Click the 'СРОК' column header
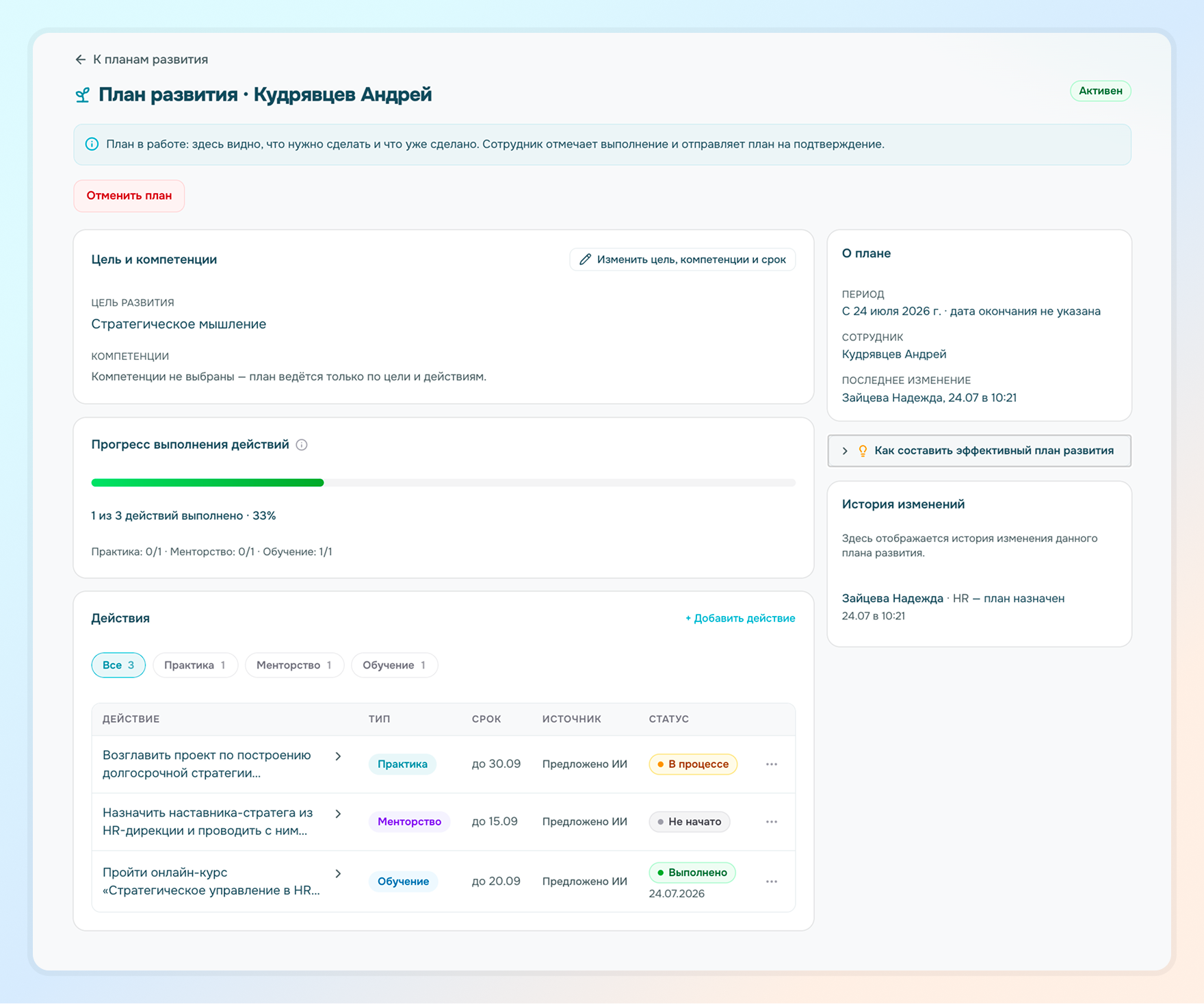Viewport: 1204px width, 1004px height. tap(486, 719)
